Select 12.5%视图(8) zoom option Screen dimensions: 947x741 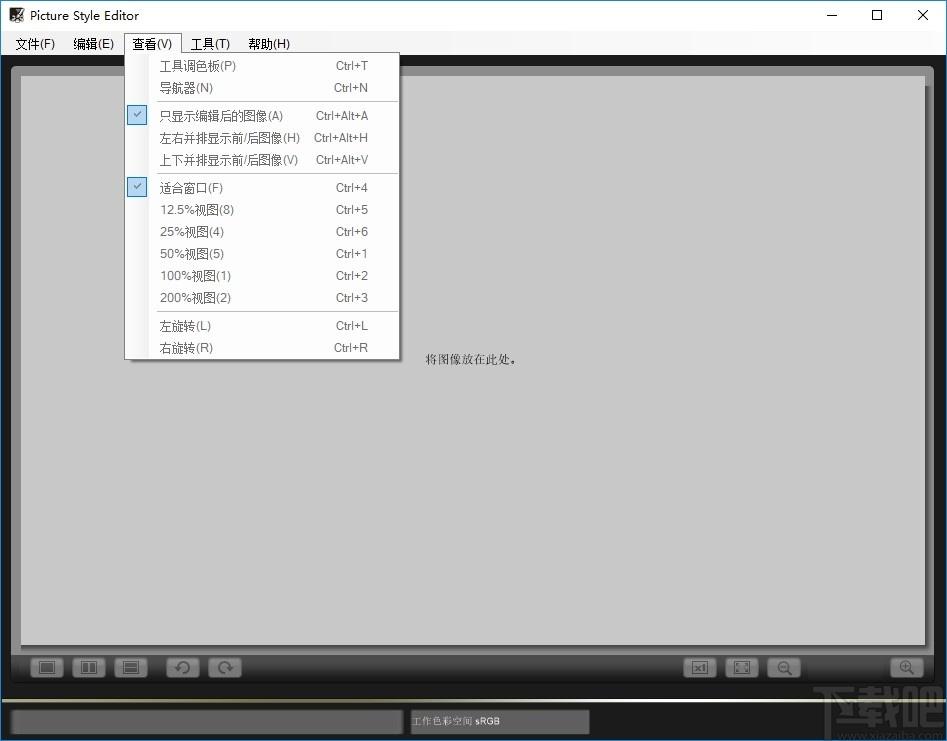pos(262,210)
